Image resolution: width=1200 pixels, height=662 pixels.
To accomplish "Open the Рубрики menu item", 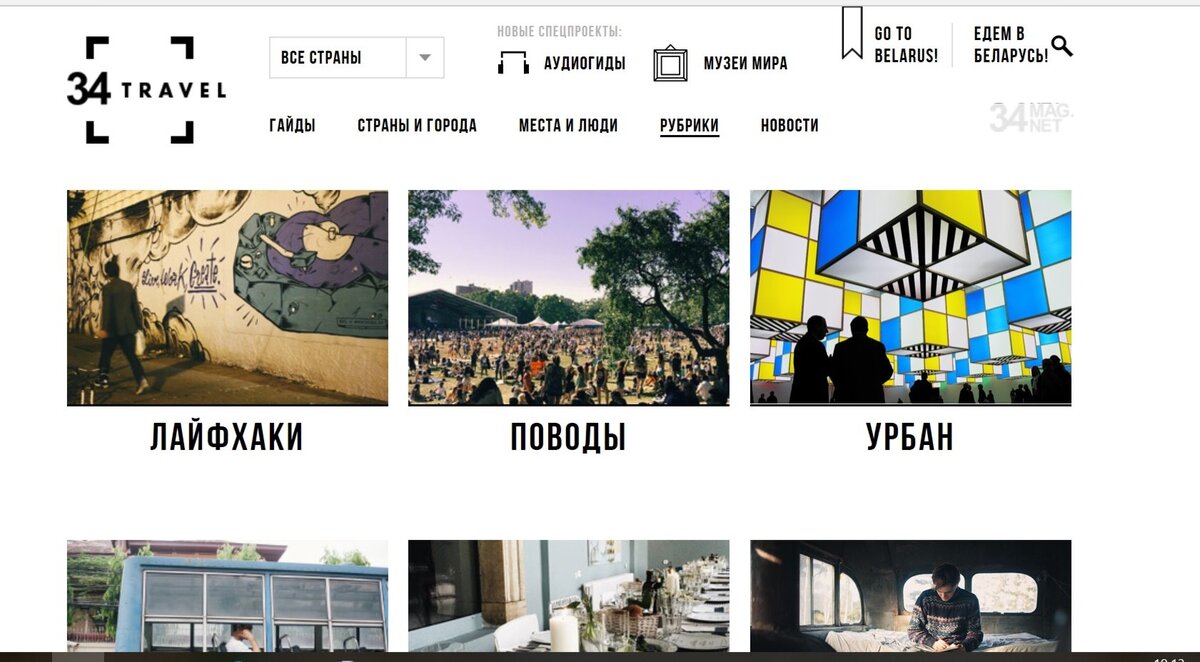I will (689, 125).
